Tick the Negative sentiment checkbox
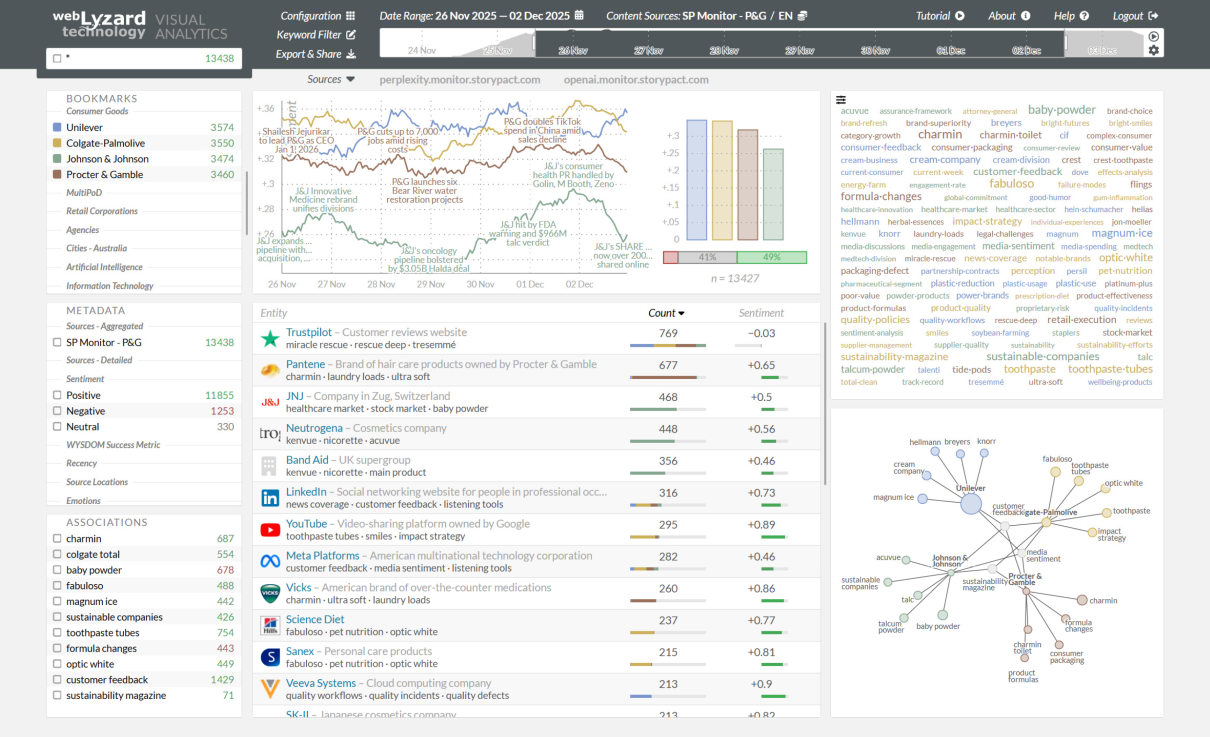 [x=57, y=411]
